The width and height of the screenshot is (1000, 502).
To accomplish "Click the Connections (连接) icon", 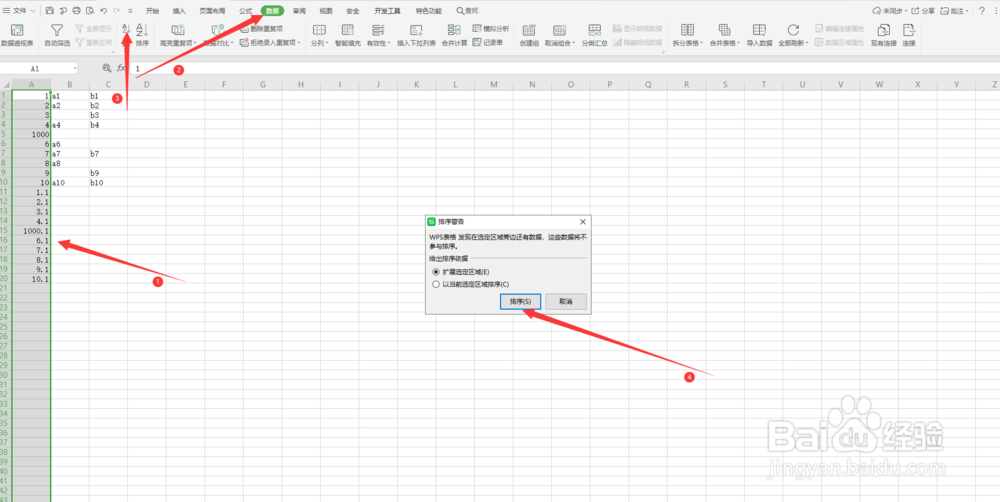I will (x=909, y=30).
